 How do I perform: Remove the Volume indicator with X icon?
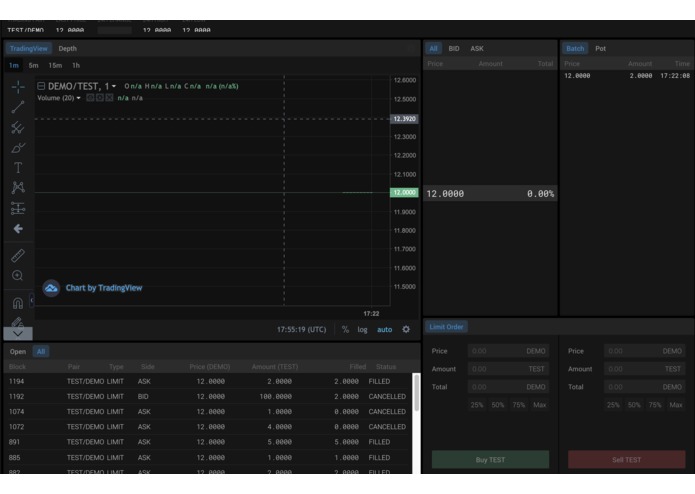[109, 98]
